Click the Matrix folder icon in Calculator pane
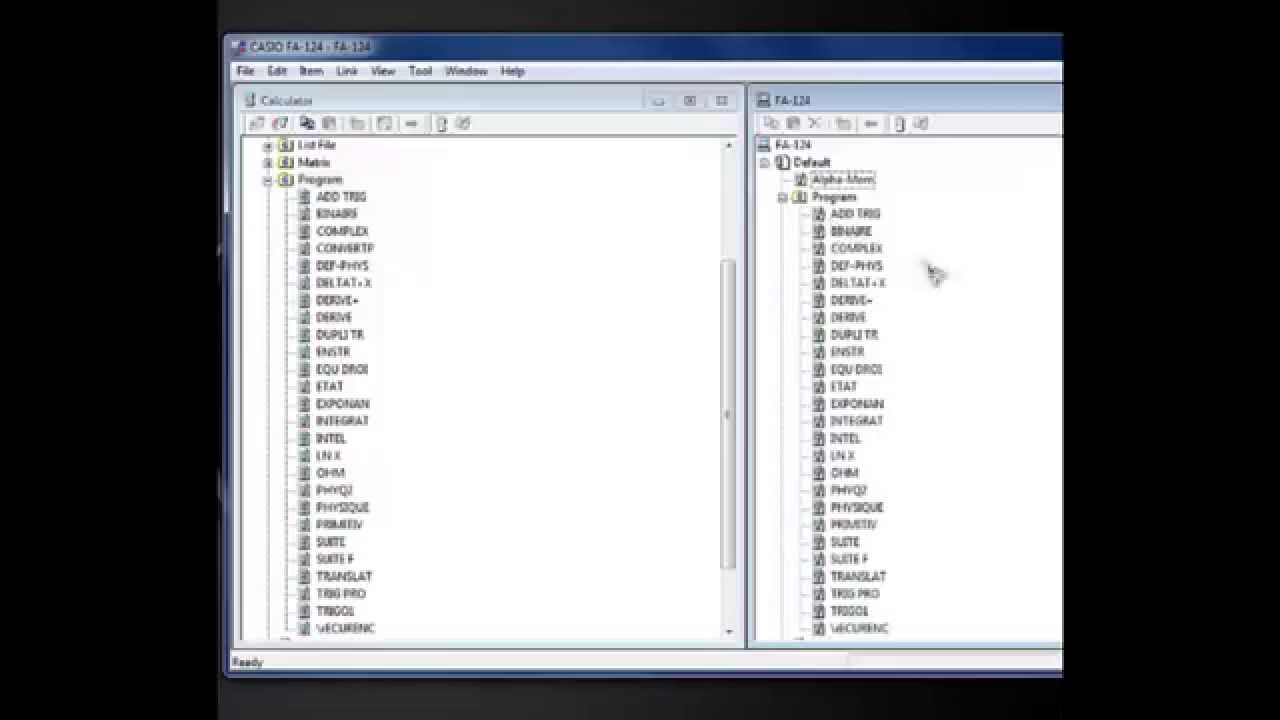Image resolution: width=1280 pixels, height=720 pixels. 286,162
